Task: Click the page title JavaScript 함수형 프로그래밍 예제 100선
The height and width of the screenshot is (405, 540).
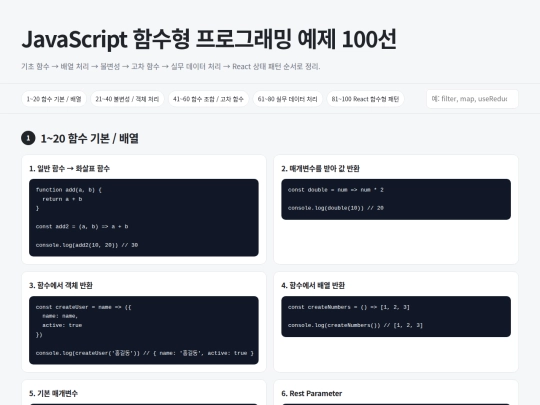Action: (x=209, y=39)
